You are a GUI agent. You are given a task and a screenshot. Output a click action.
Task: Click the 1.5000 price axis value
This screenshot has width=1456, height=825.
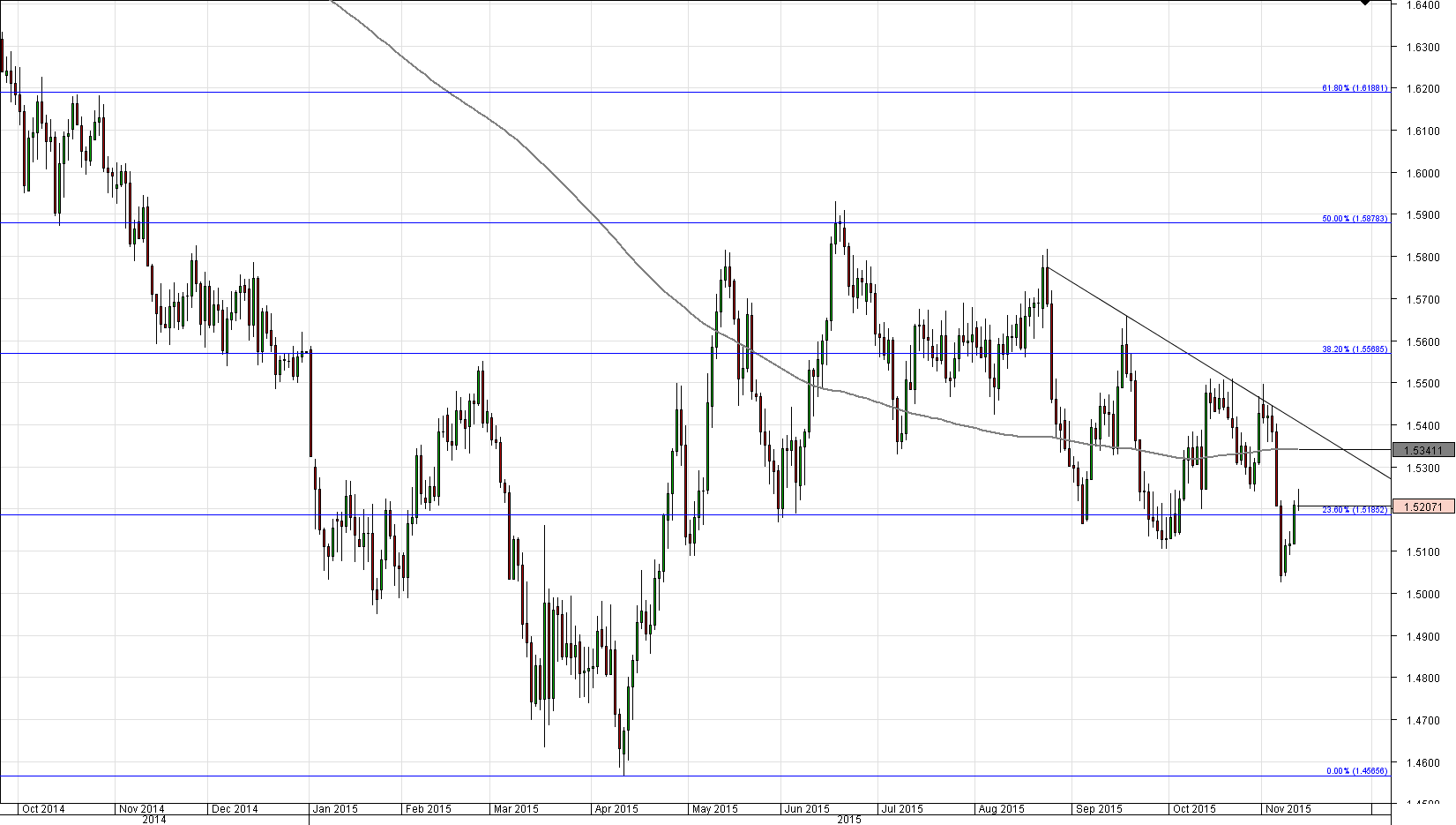click(x=1424, y=595)
